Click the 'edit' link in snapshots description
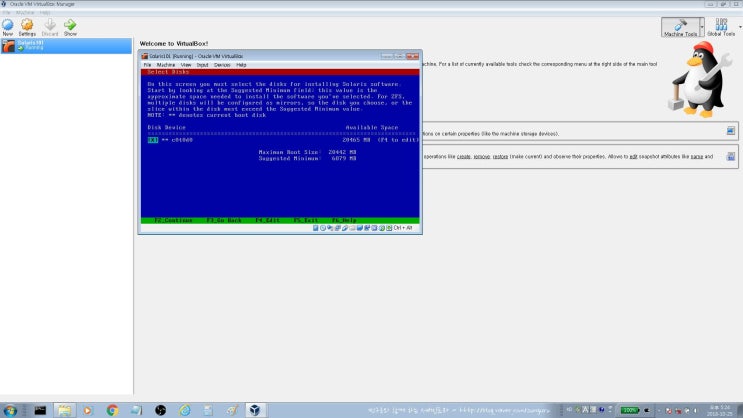This screenshot has height=418, width=743. pos(633,156)
